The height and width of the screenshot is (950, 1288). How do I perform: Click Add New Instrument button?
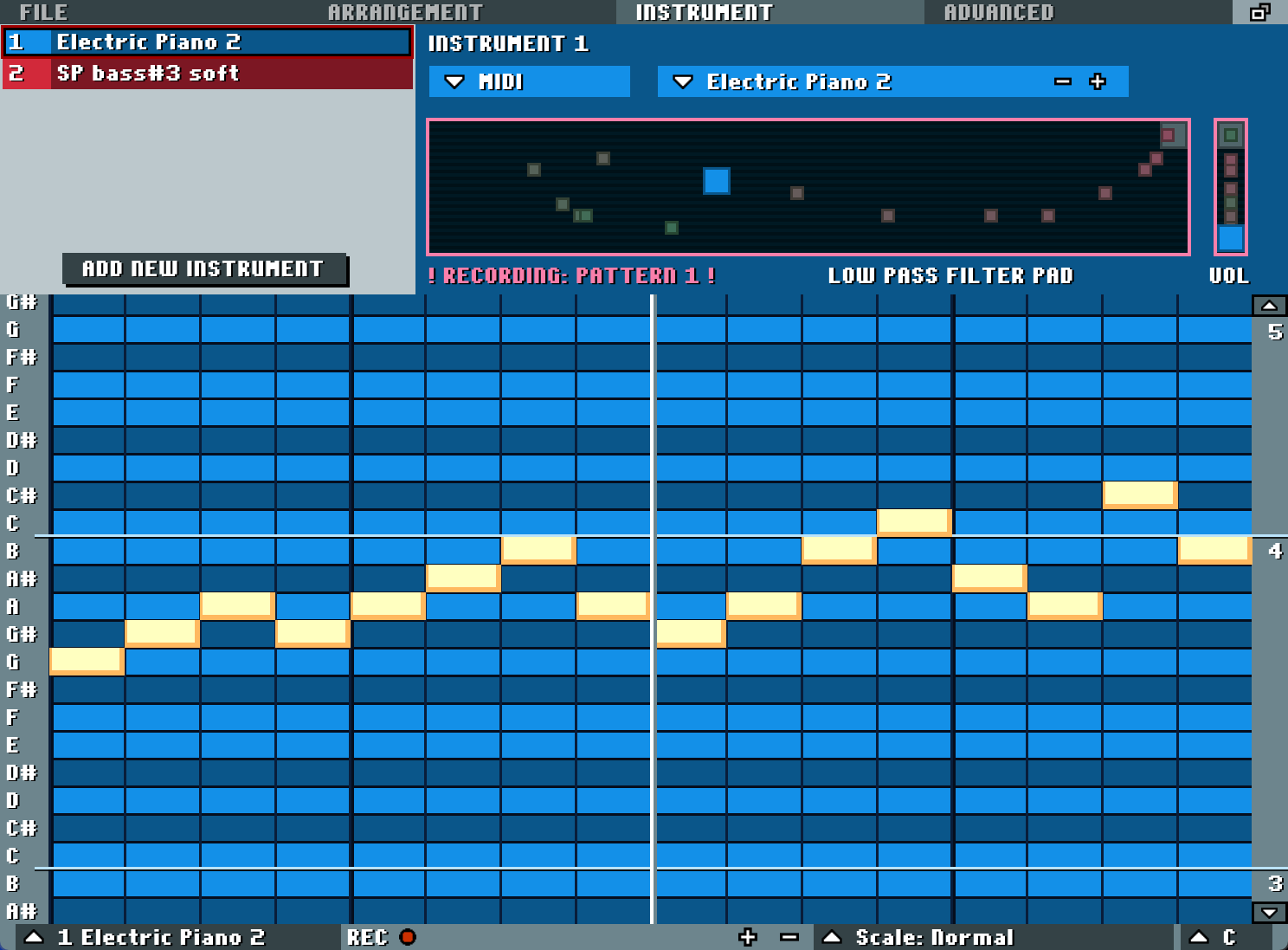coord(203,269)
